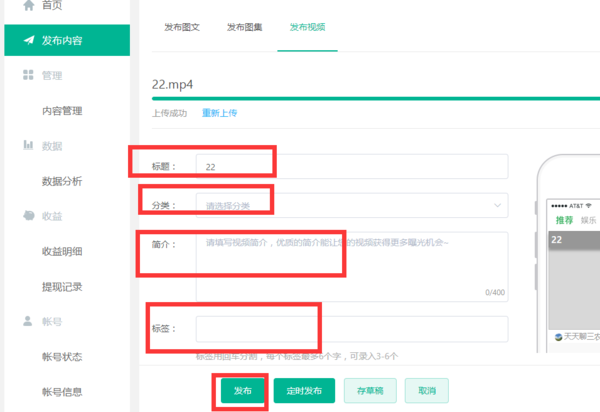Click the 管理 section header
600x412 pixels.
[x=52, y=75]
